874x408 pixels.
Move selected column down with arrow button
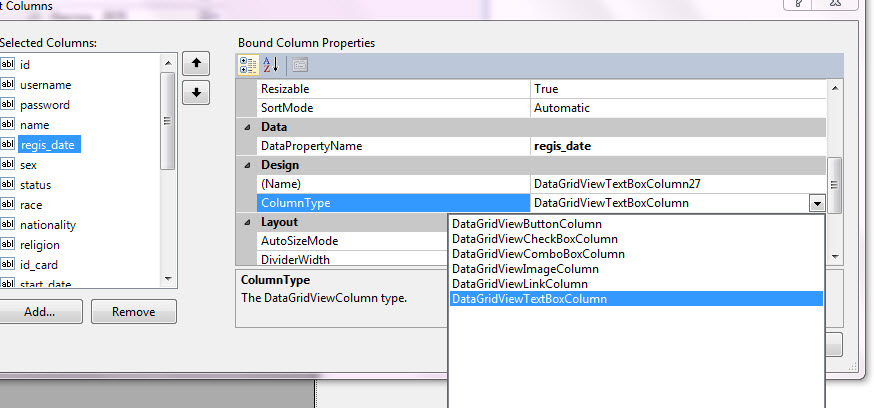[x=197, y=92]
